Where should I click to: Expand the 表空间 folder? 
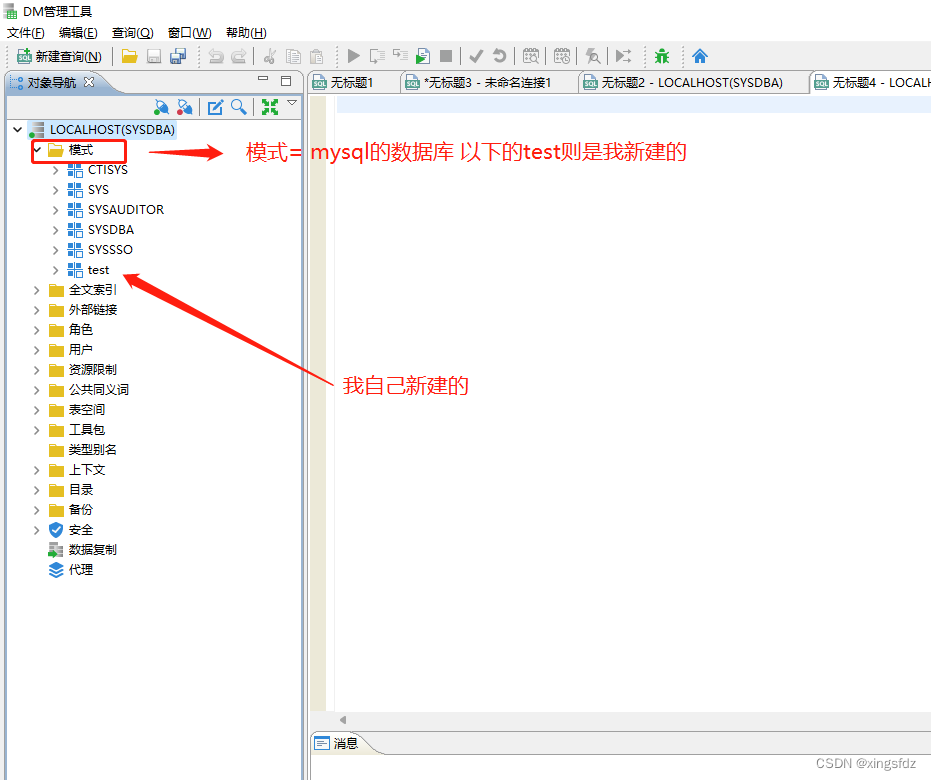pyautogui.click(x=36, y=410)
